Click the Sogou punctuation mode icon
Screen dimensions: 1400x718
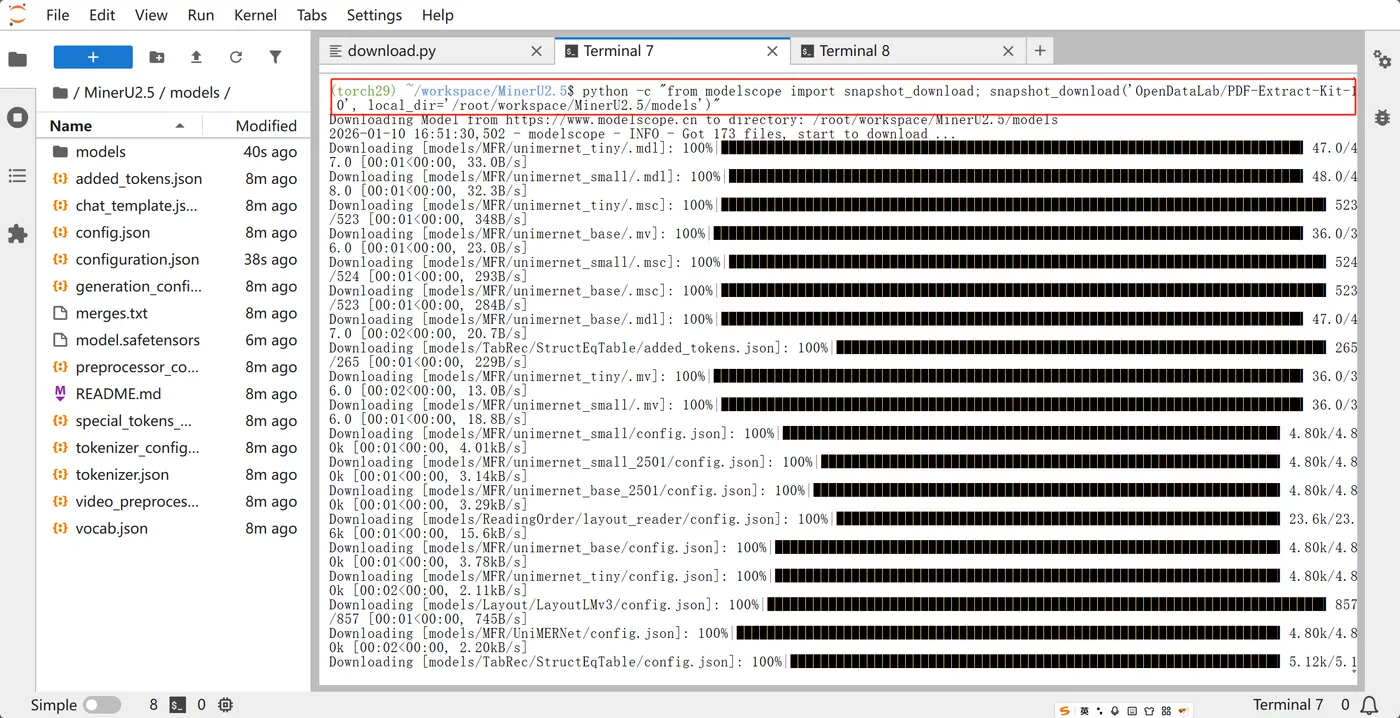click(x=1101, y=710)
